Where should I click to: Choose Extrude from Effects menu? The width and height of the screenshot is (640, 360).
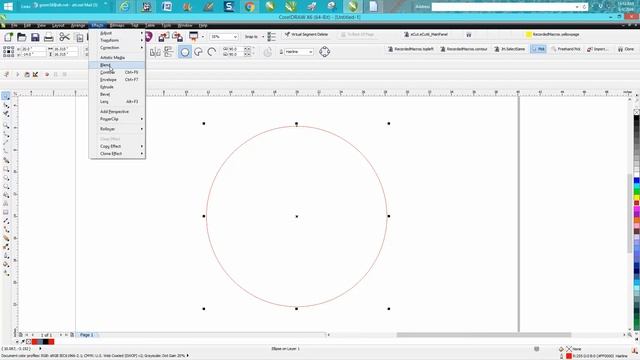tap(117, 87)
